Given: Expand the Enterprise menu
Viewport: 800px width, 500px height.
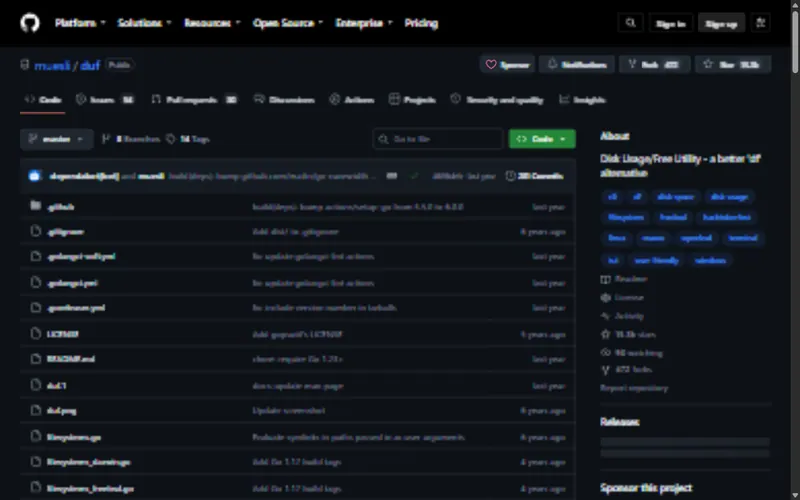Looking at the screenshot, I should [364, 23].
